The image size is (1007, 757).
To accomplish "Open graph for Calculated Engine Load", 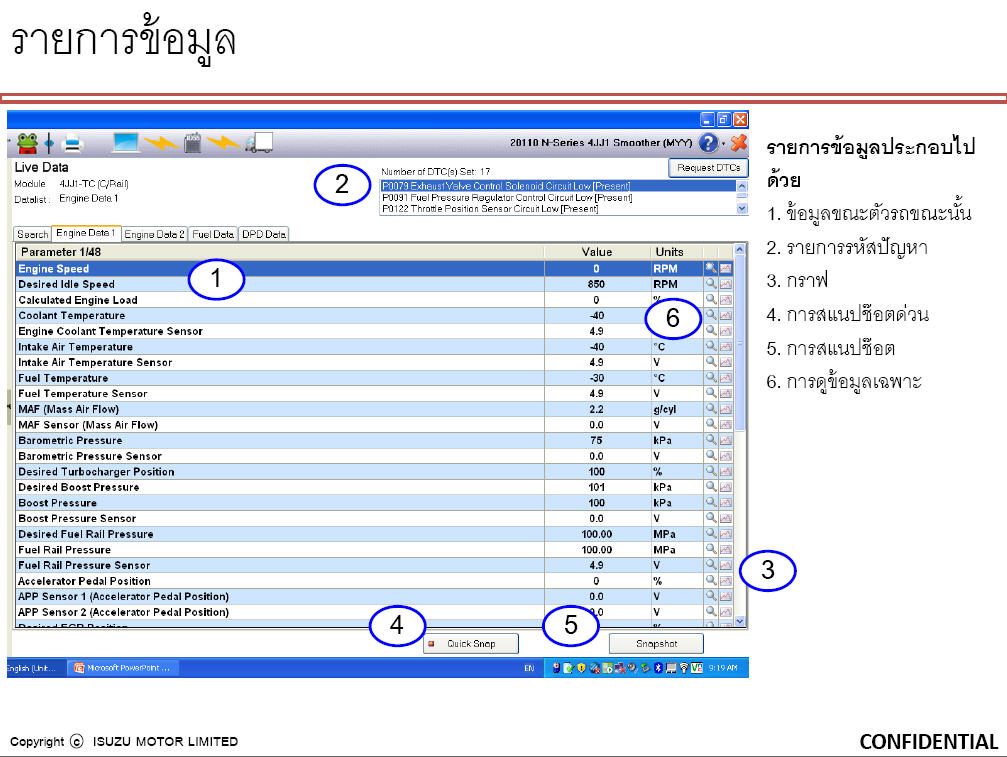I will click(726, 299).
